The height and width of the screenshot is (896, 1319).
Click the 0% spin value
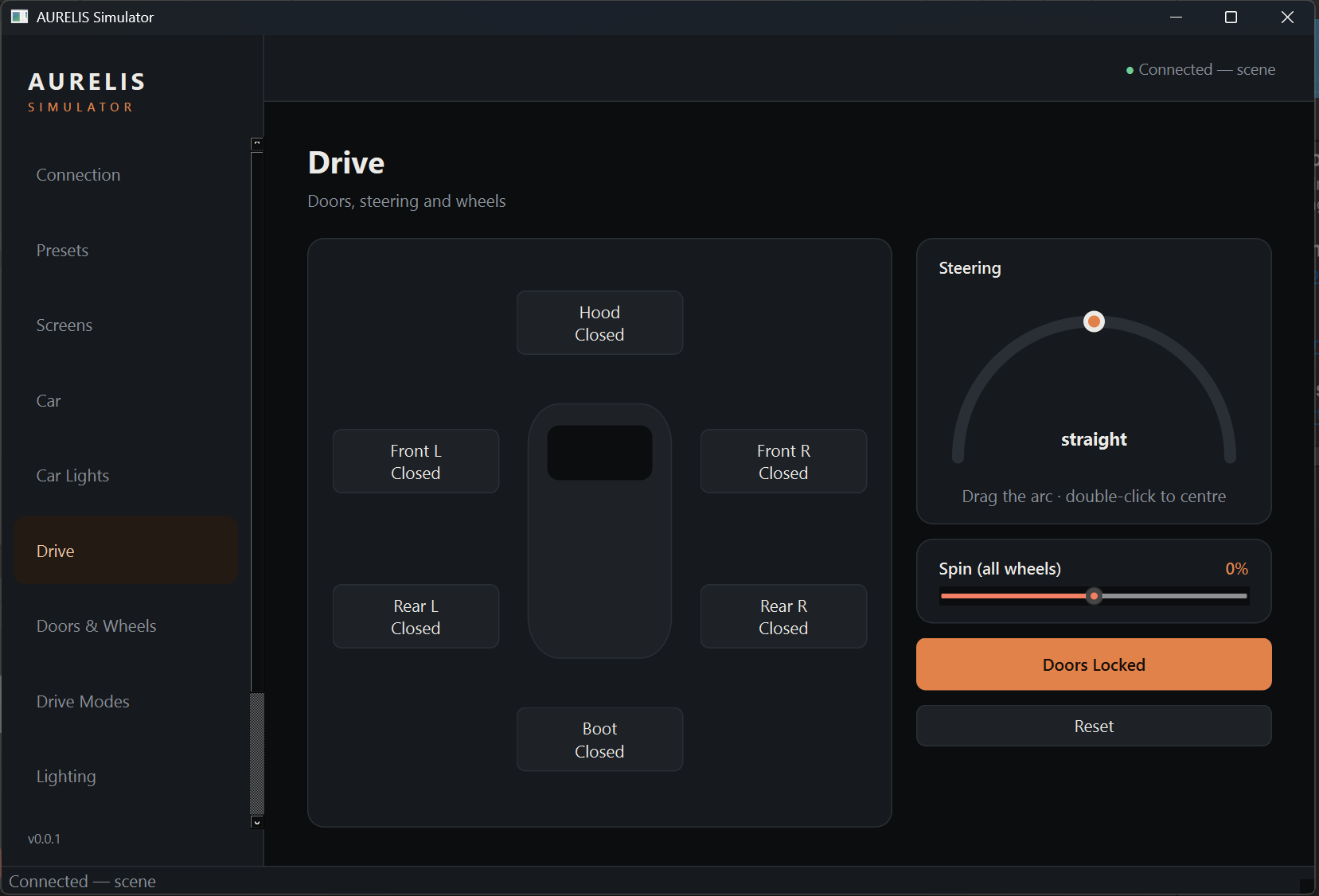pos(1236,569)
